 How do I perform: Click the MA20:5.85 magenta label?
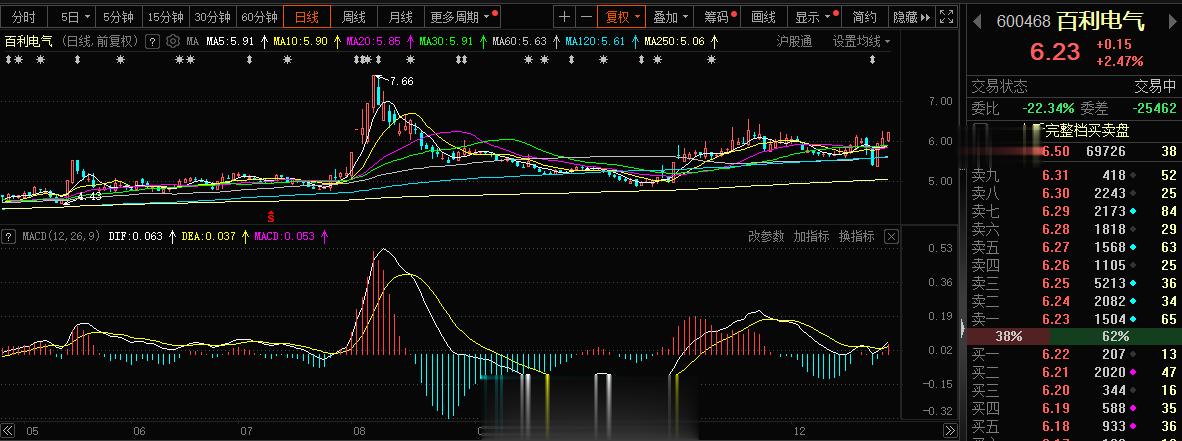[373, 41]
